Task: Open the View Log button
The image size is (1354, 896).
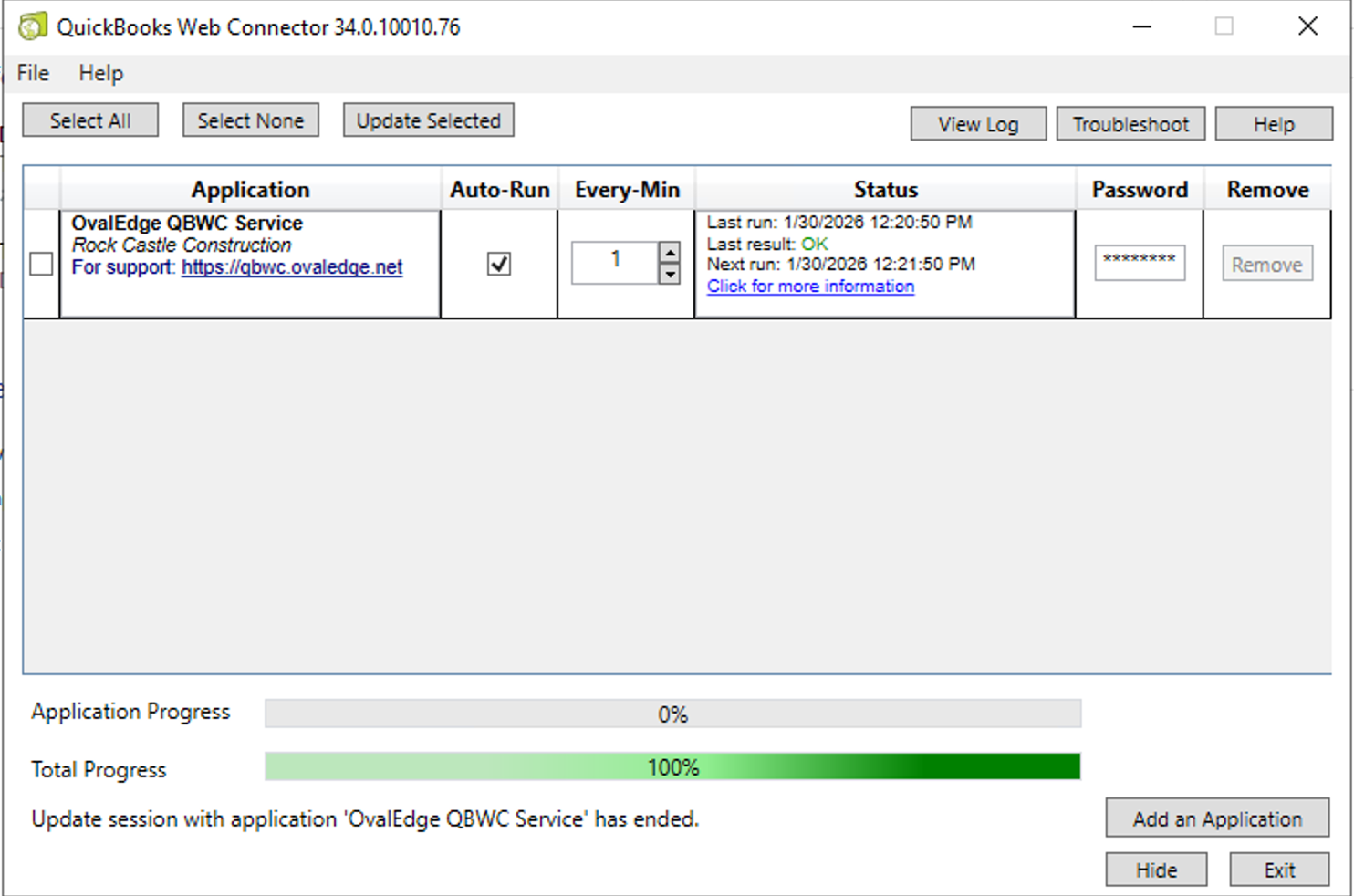Action: click(978, 124)
